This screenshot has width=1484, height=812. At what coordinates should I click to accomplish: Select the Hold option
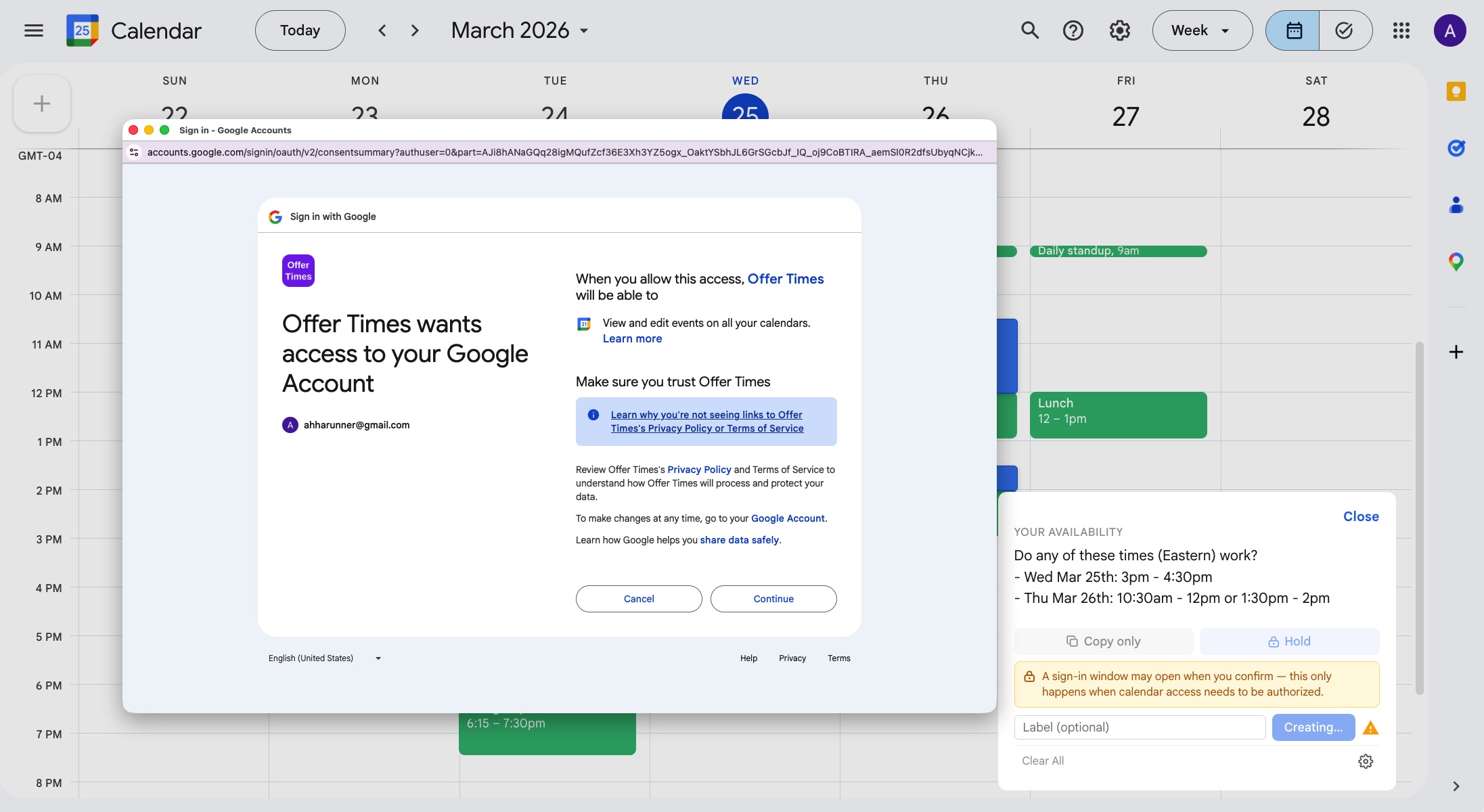1289,641
